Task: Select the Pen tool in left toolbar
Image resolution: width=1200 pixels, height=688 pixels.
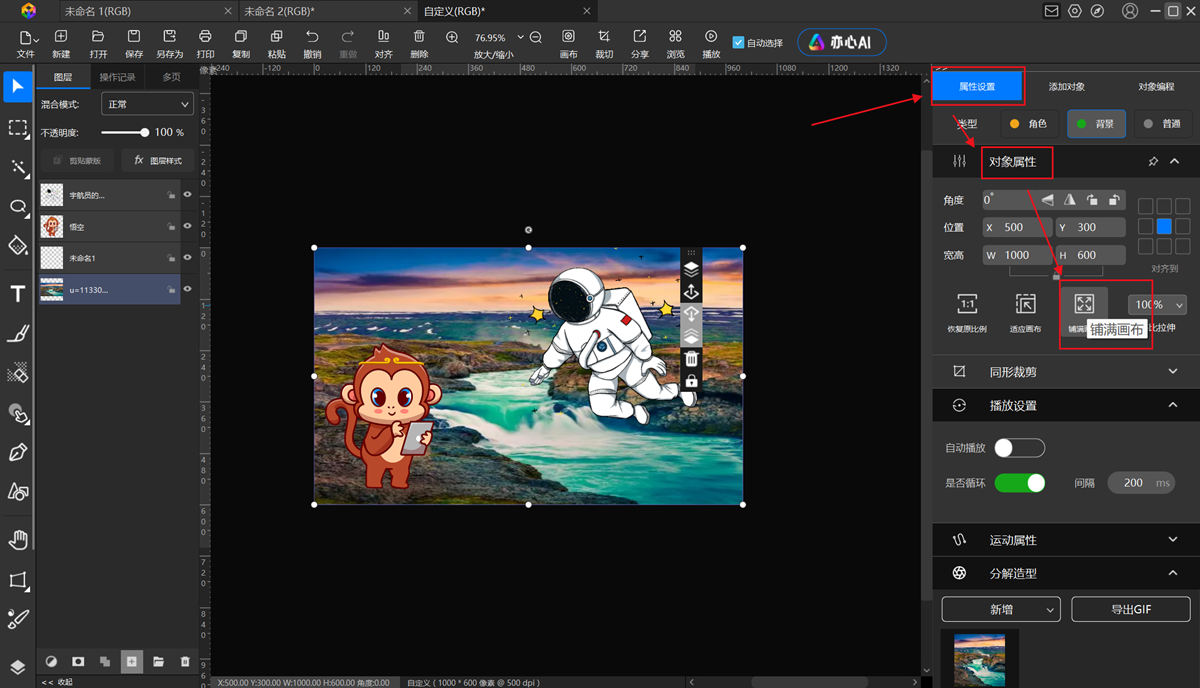Action: (x=17, y=452)
